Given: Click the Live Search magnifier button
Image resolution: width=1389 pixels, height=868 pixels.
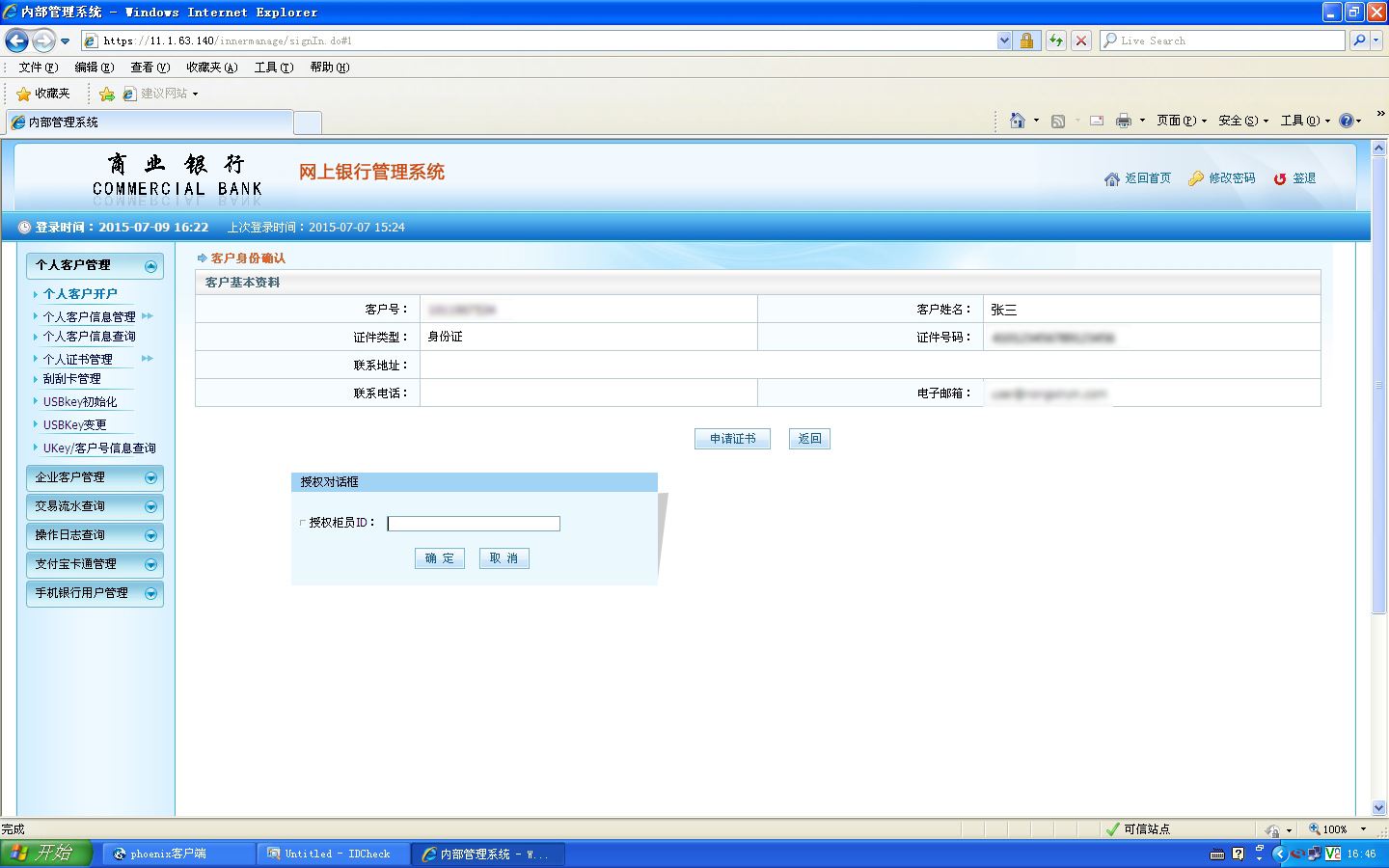Looking at the screenshot, I should click(1359, 41).
